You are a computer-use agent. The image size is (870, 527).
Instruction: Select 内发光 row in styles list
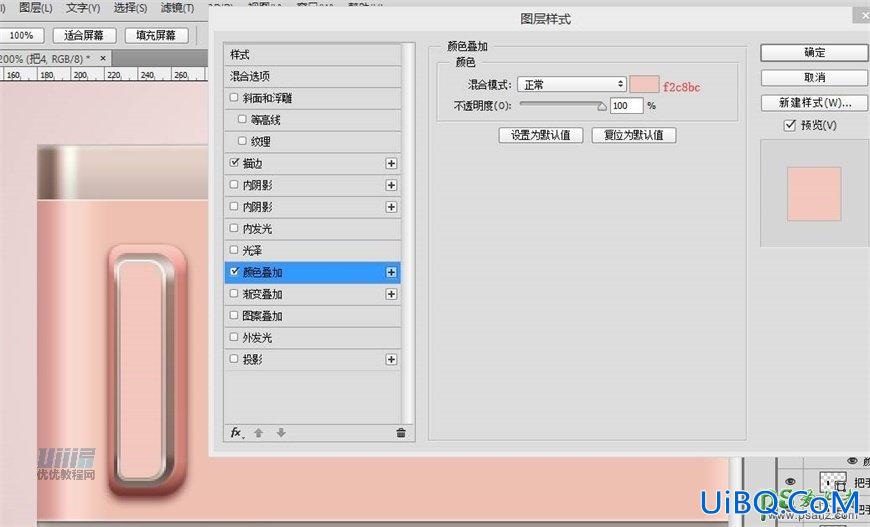(312, 229)
